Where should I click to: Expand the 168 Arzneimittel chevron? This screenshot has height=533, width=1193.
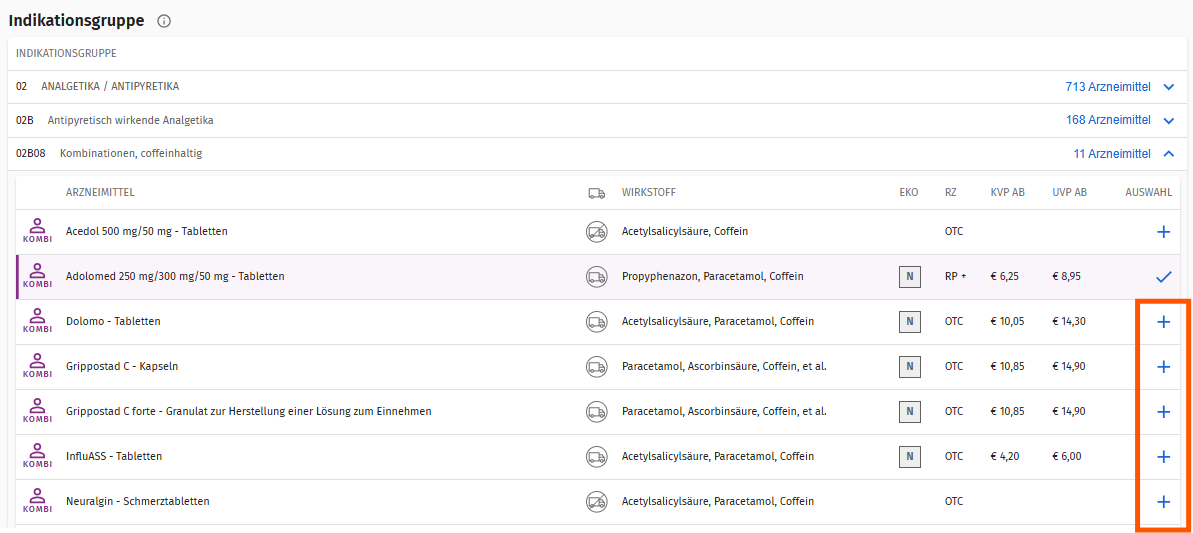coord(1169,120)
